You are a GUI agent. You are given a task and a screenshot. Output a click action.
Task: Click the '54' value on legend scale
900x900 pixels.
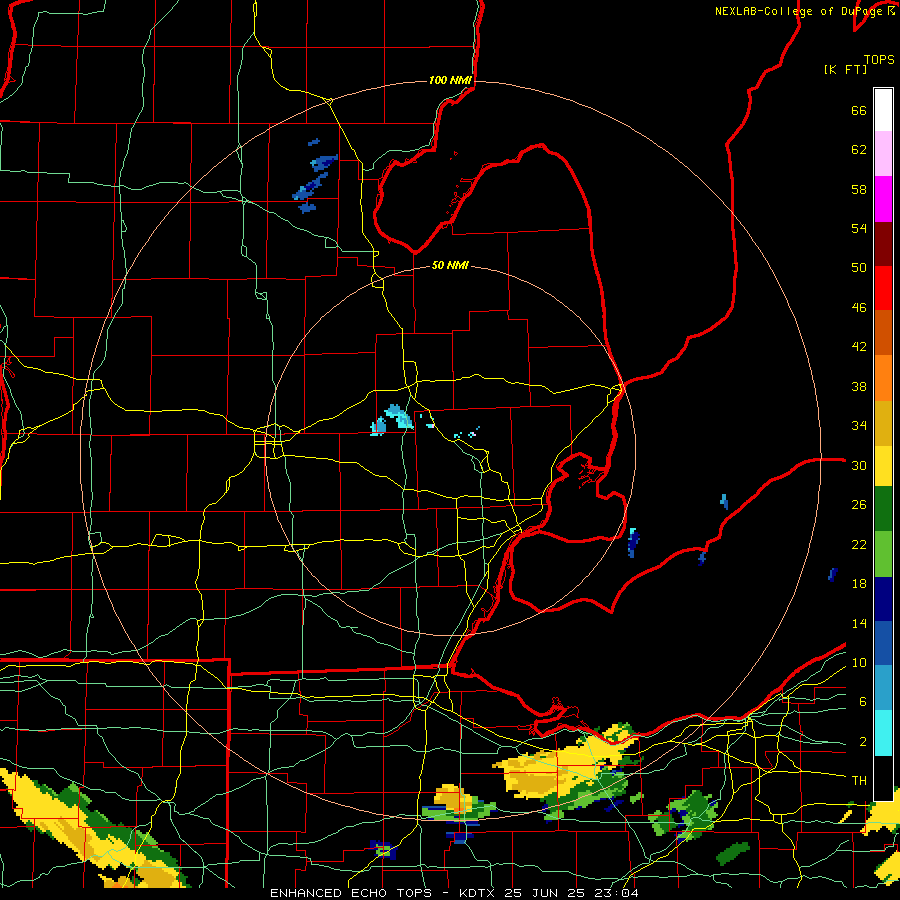click(859, 228)
